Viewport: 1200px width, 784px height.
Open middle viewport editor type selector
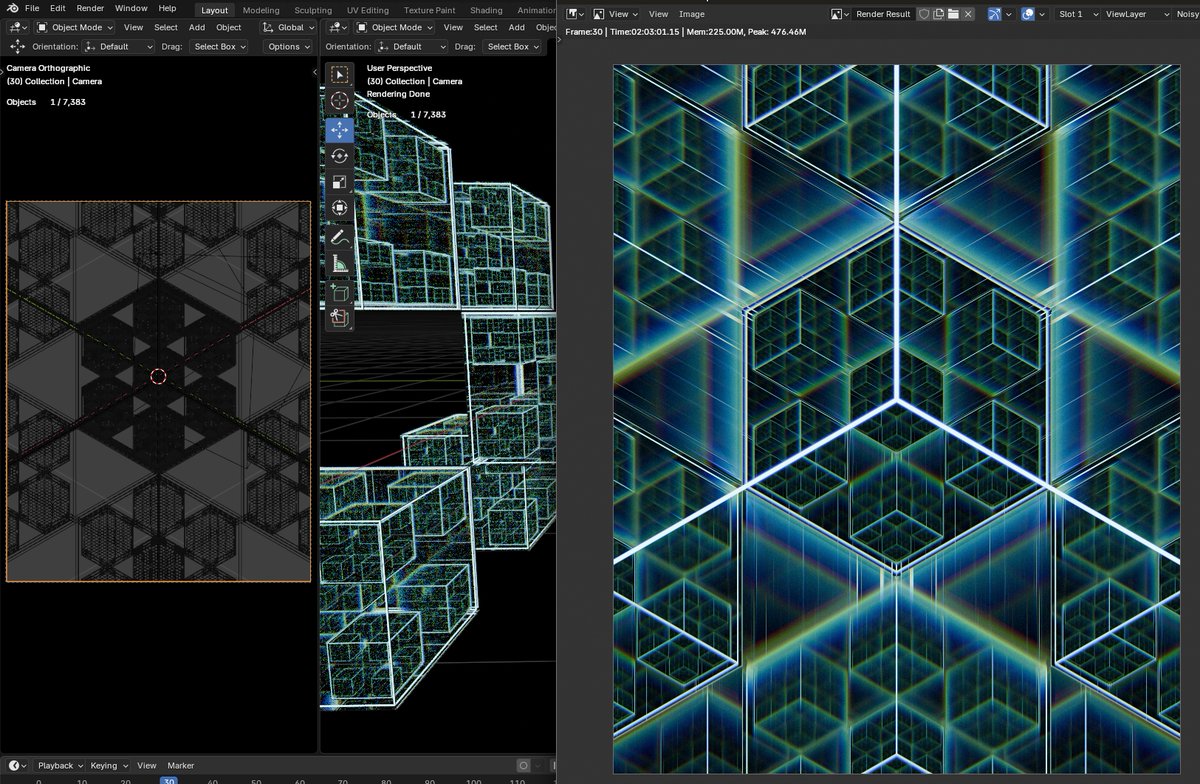337,27
